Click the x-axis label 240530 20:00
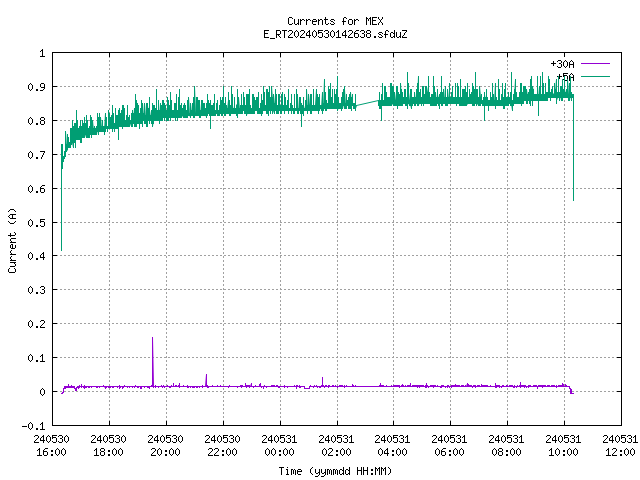This screenshot has width=640, height=480. tap(165, 445)
